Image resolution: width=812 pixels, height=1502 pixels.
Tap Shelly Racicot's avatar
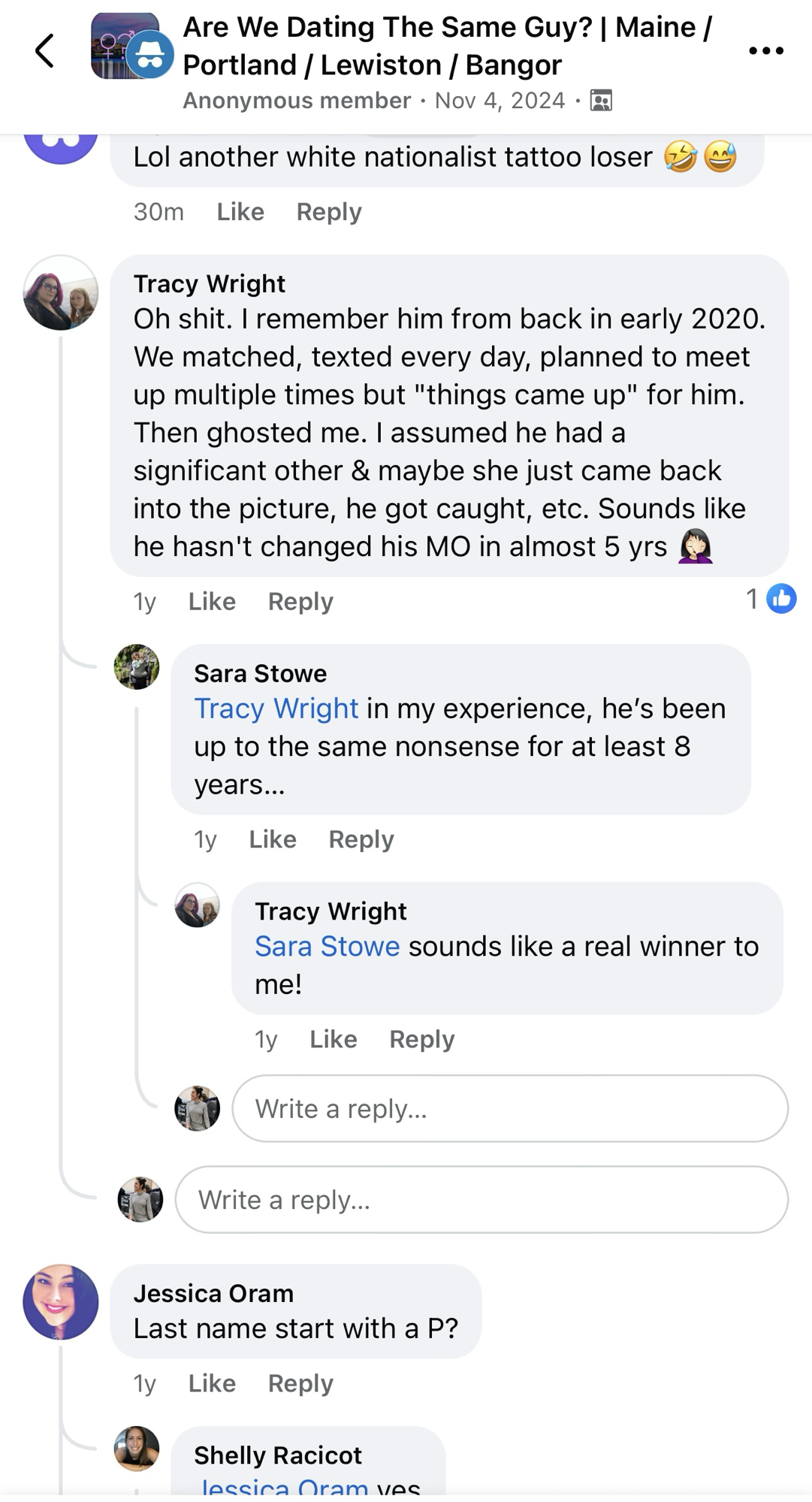(x=137, y=1448)
